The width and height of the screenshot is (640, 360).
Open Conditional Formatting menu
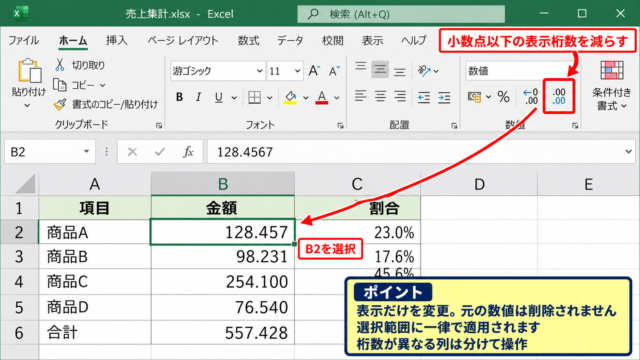pyautogui.click(x=611, y=86)
